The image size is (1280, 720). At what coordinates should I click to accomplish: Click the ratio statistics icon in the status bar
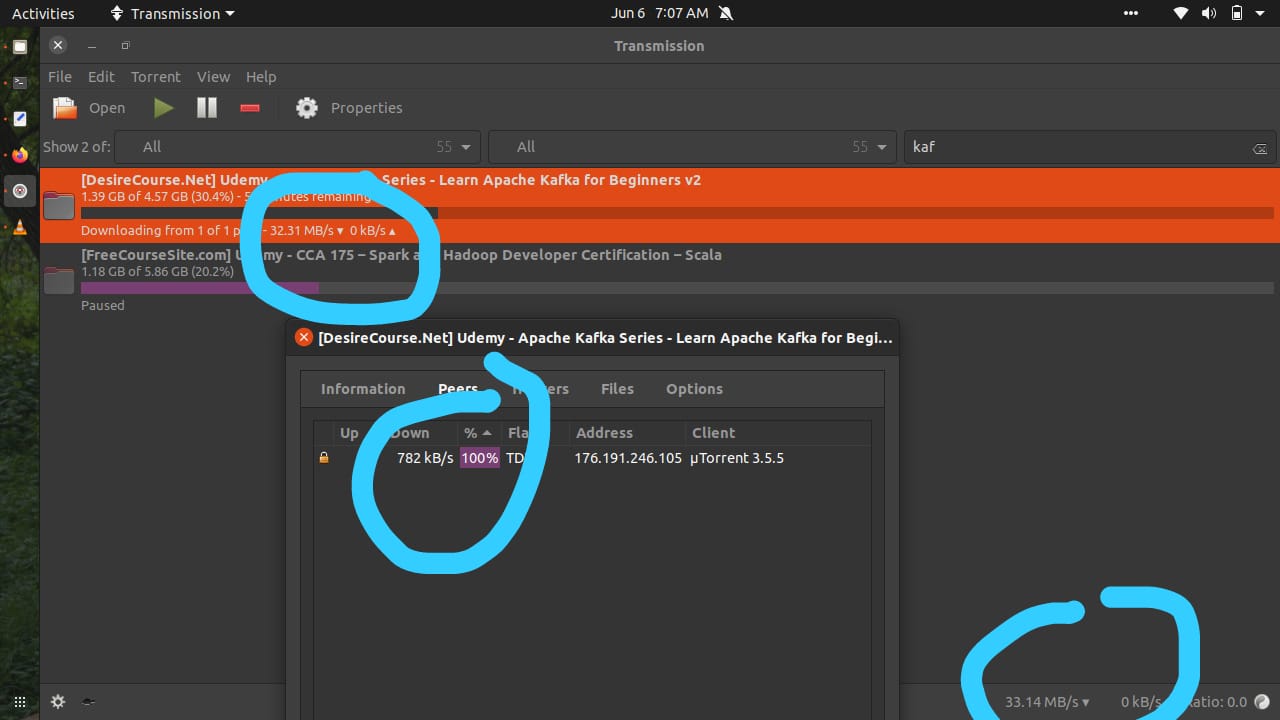[1262, 702]
